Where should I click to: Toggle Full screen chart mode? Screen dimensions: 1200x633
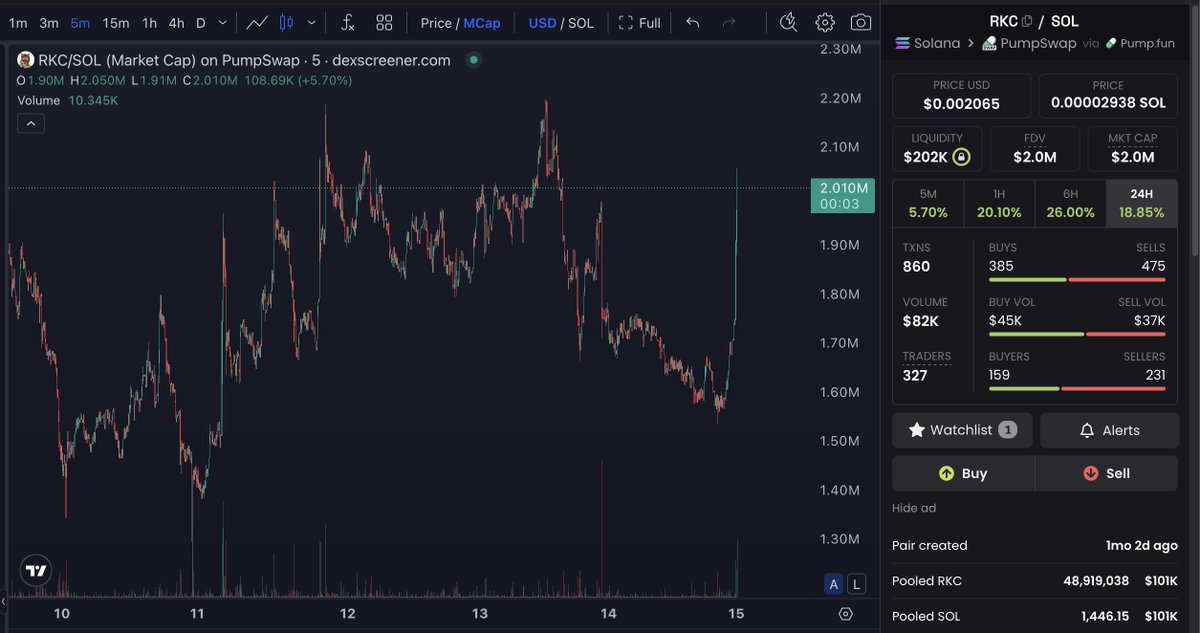(640, 22)
